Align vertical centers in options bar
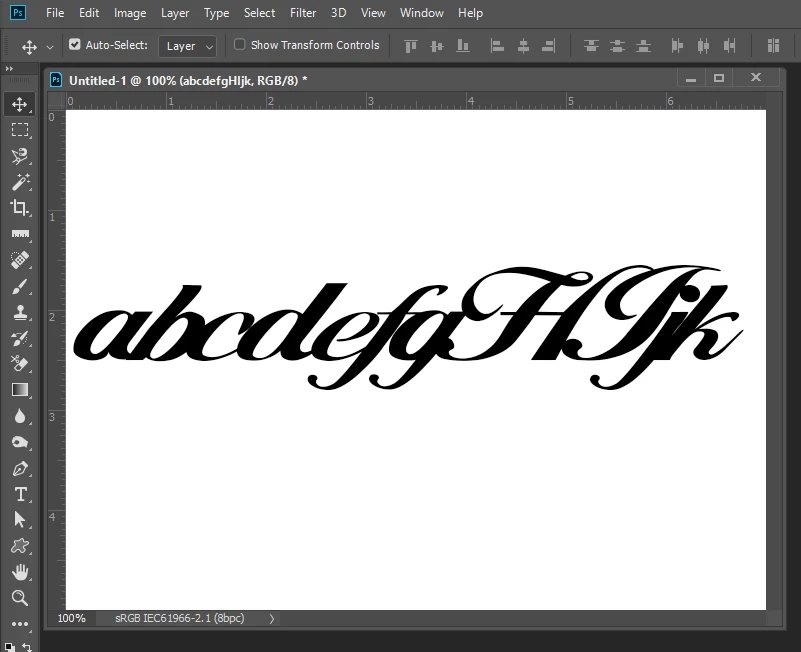The width and height of the screenshot is (801, 652). (x=437, y=46)
